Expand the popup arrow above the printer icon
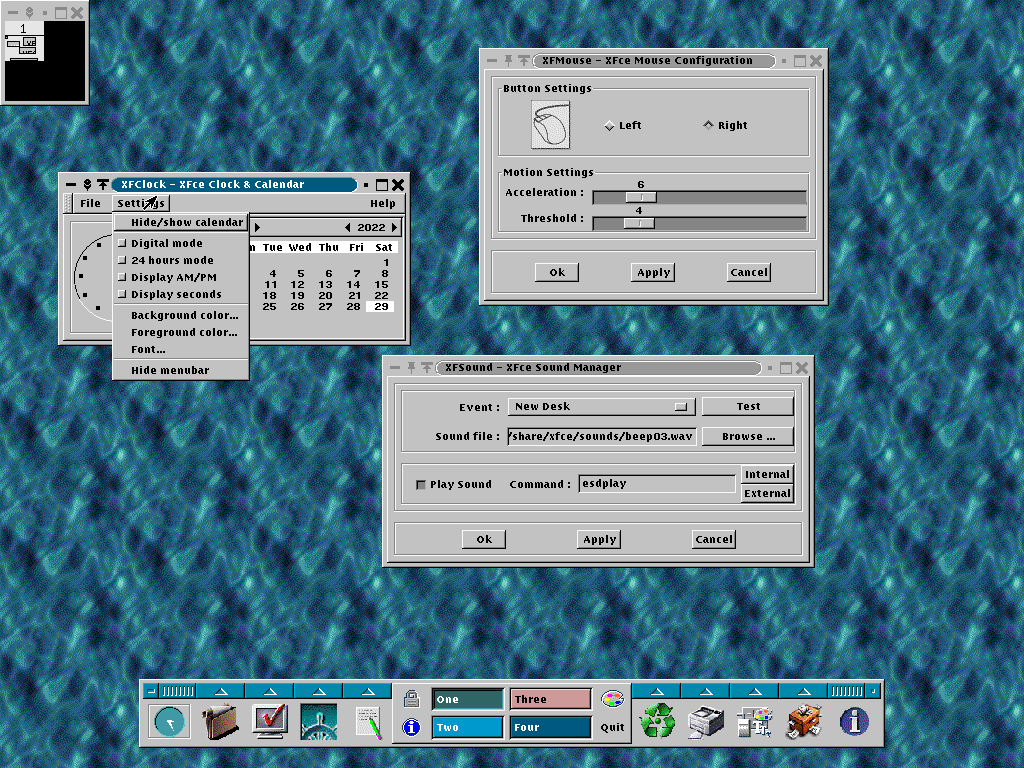The image size is (1024, 768). [706, 690]
